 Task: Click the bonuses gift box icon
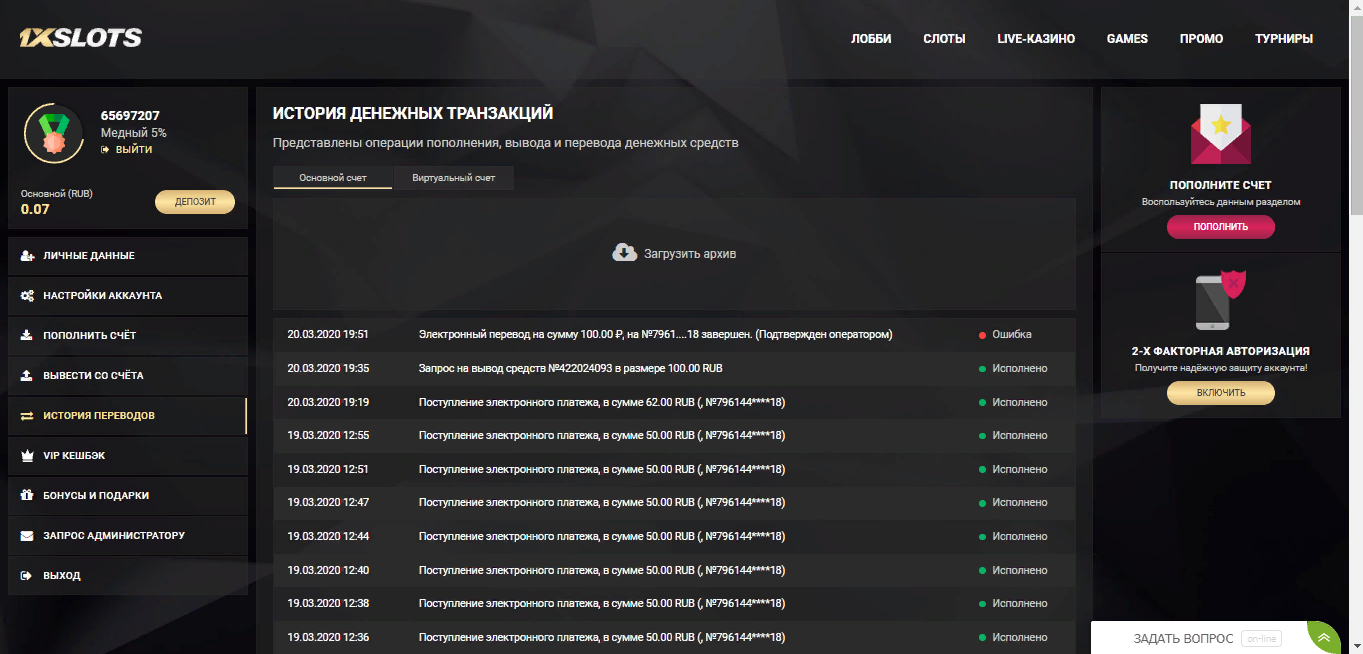(x=27, y=496)
